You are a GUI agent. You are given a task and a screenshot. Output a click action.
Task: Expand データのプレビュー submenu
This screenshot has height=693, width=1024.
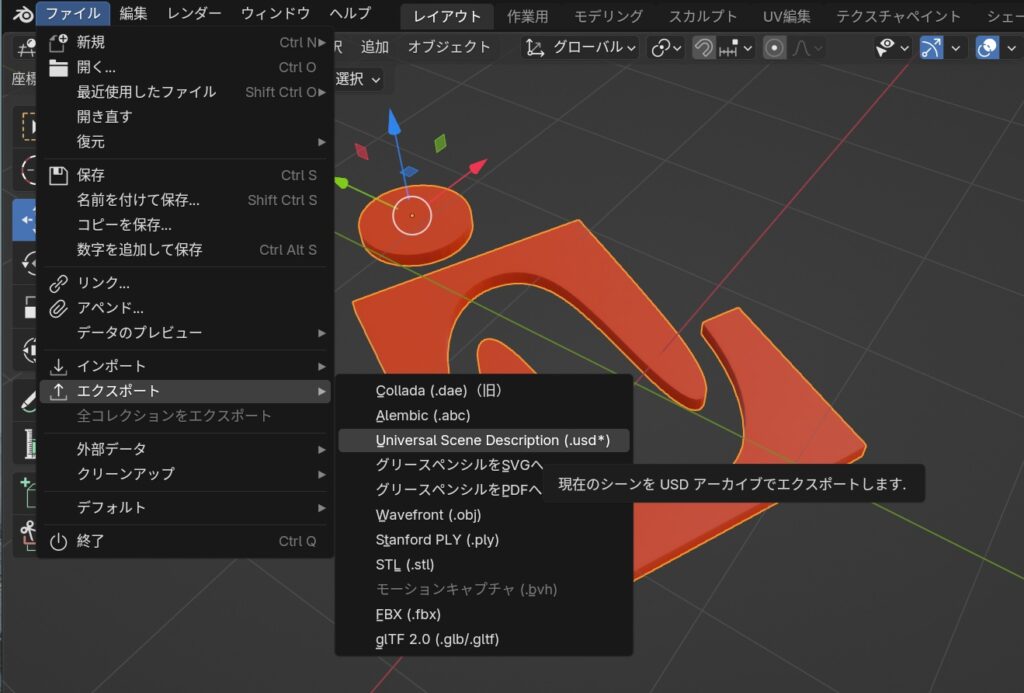tap(185, 332)
